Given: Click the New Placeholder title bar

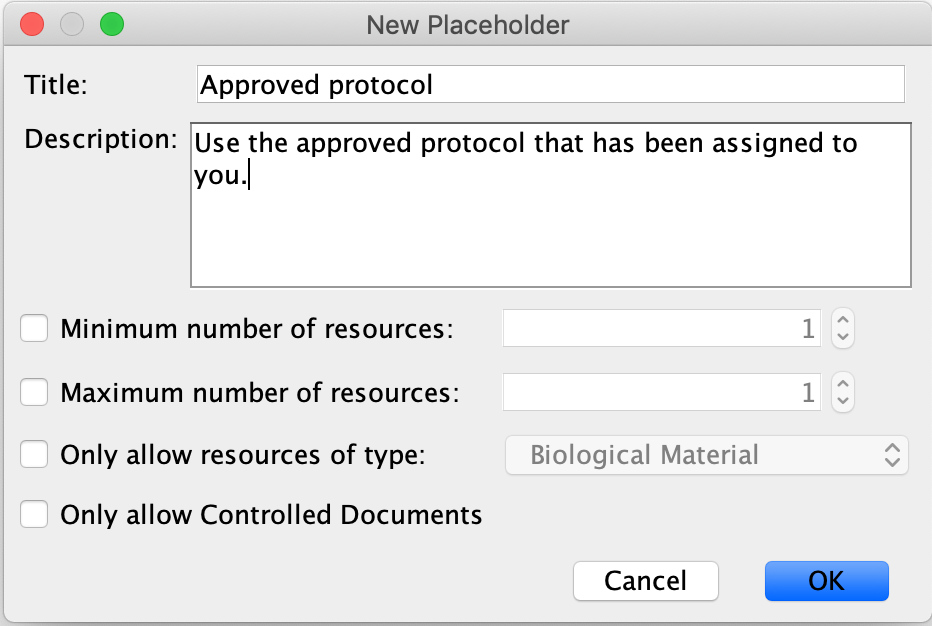Looking at the screenshot, I should coord(467,24).
